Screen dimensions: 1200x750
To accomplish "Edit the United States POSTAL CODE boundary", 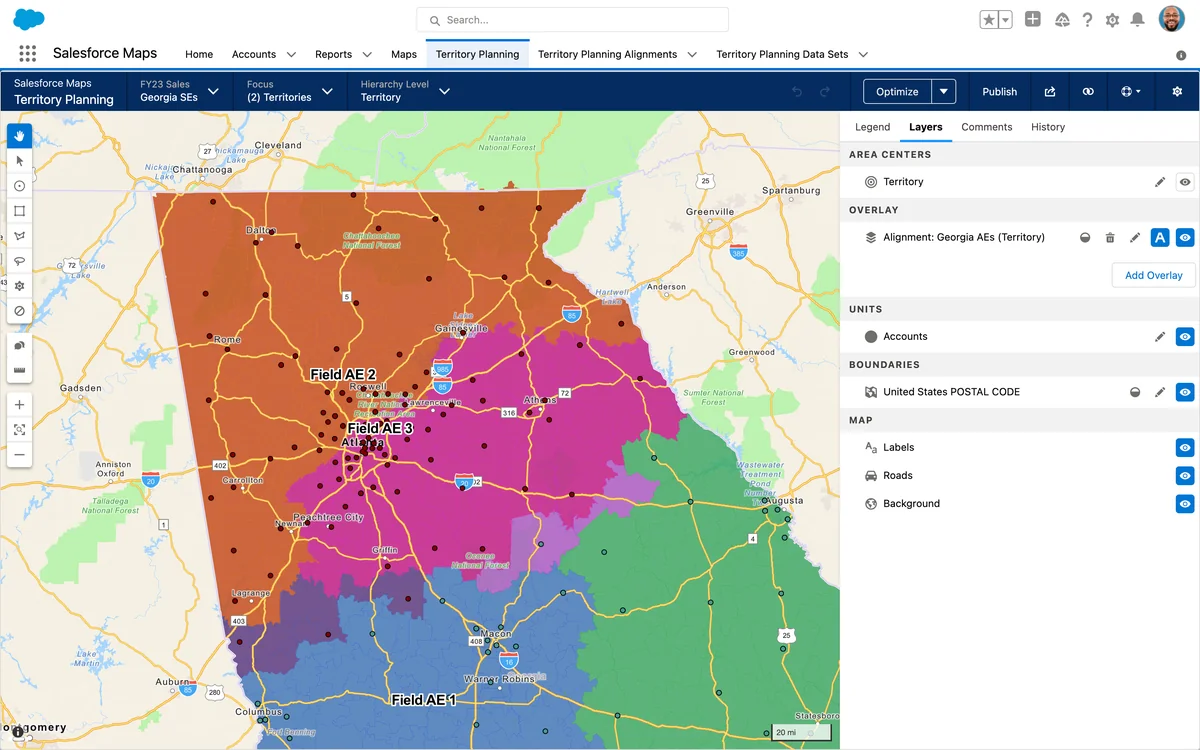I will (x=1160, y=393).
